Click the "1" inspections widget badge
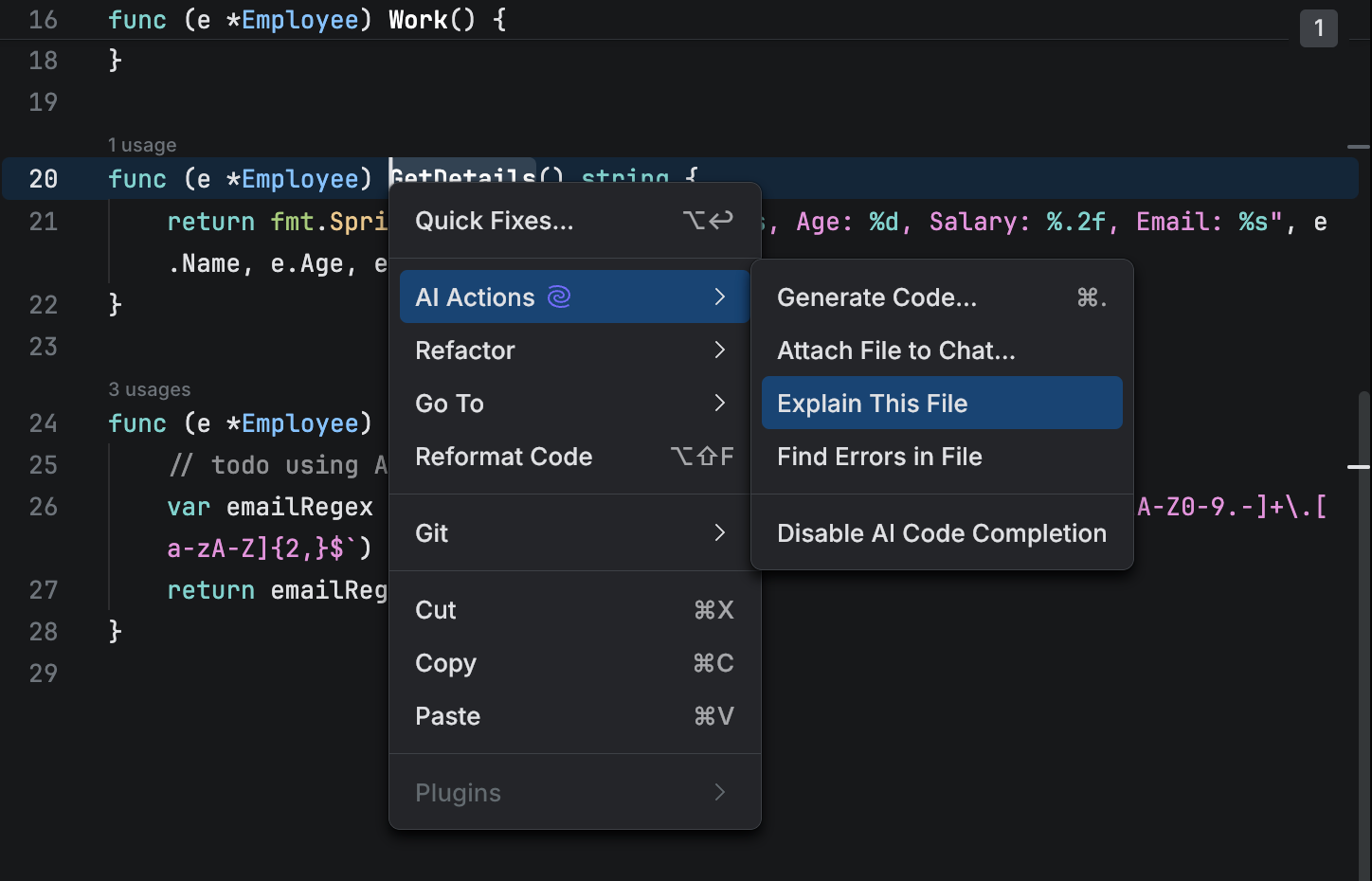Image resolution: width=1372 pixels, height=881 pixels. (x=1318, y=28)
